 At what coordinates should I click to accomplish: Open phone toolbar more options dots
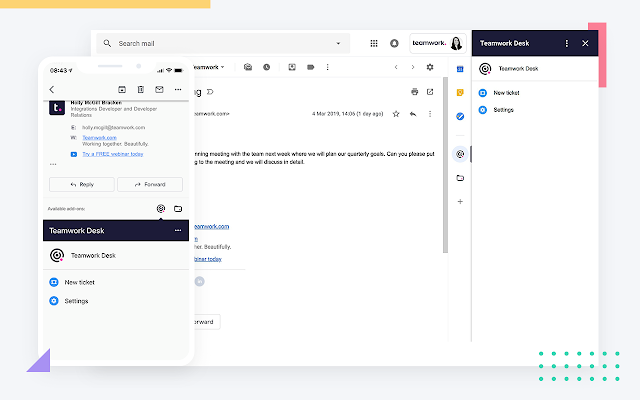point(178,89)
